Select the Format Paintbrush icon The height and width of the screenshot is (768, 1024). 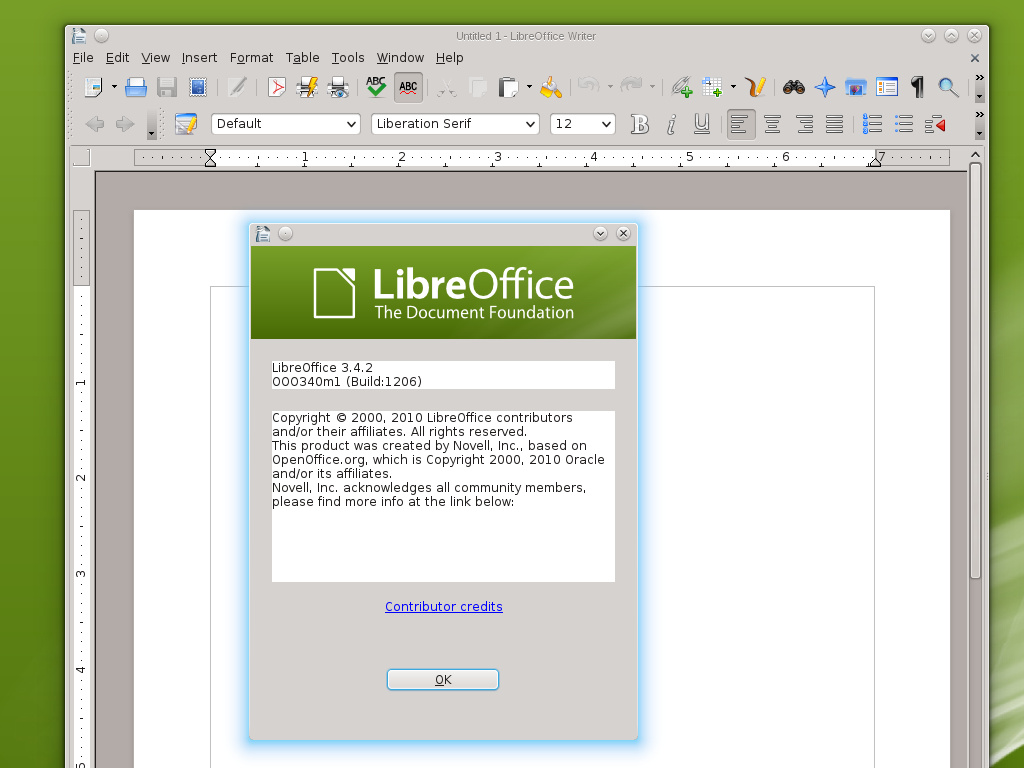click(x=551, y=87)
